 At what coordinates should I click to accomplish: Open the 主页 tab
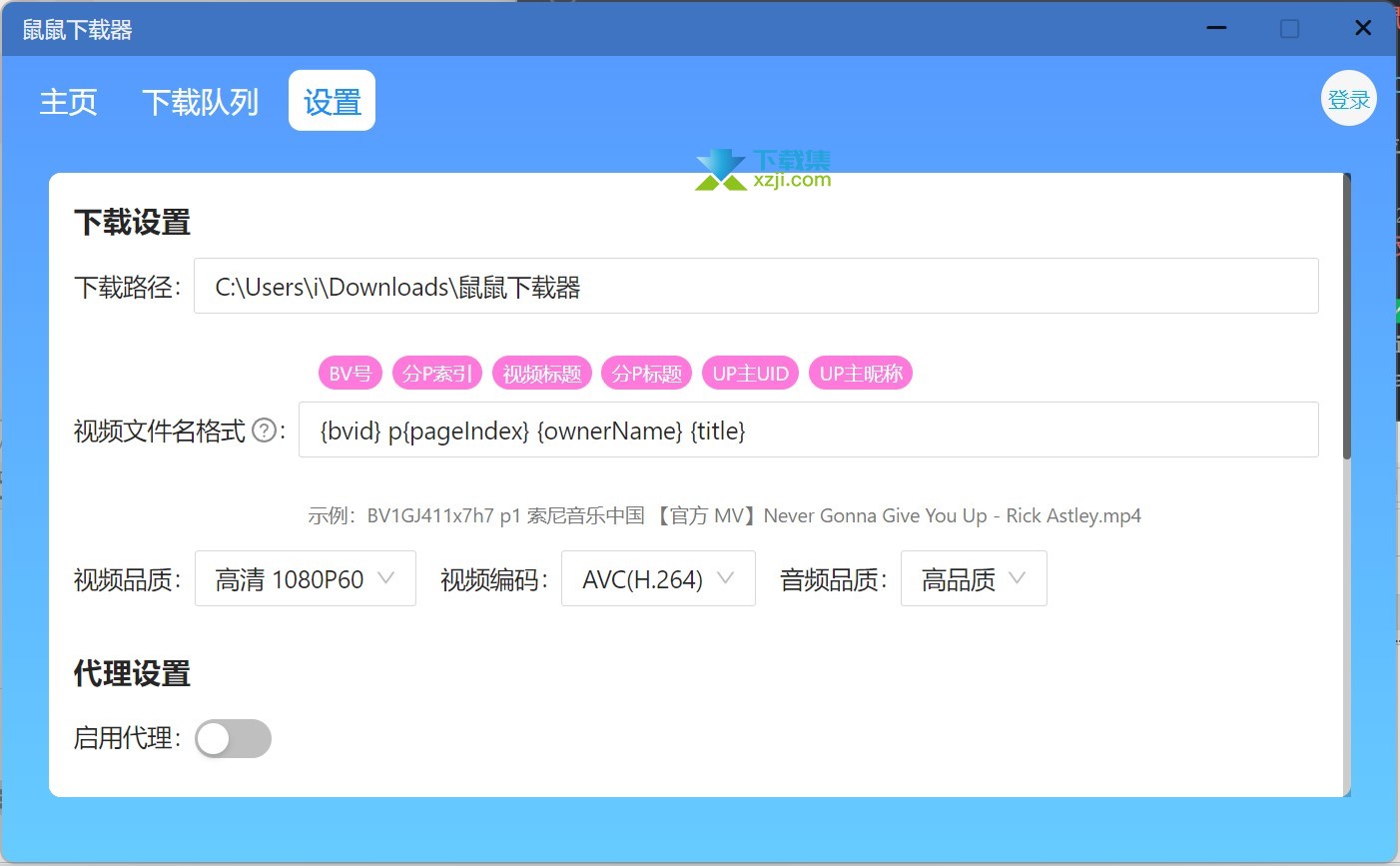pos(68,101)
